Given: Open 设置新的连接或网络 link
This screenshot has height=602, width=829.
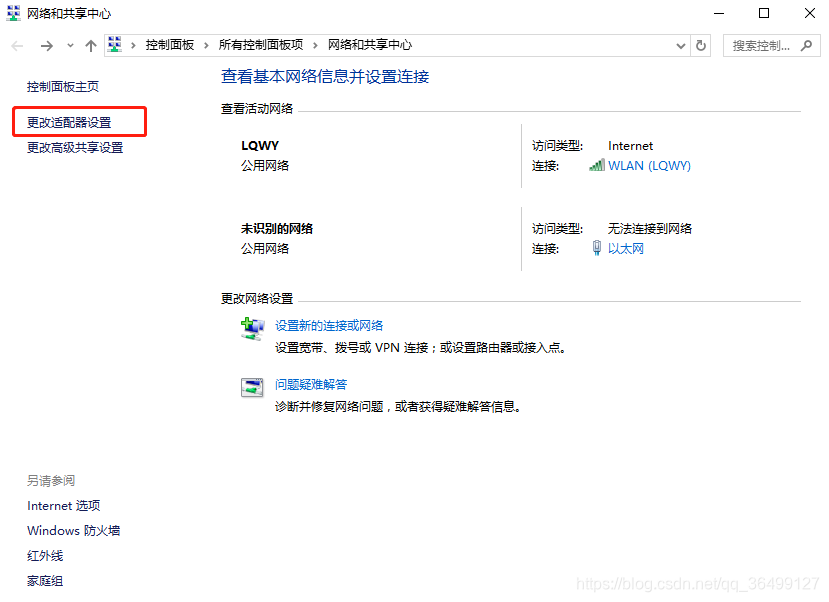Looking at the screenshot, I should tap(329, 326).
